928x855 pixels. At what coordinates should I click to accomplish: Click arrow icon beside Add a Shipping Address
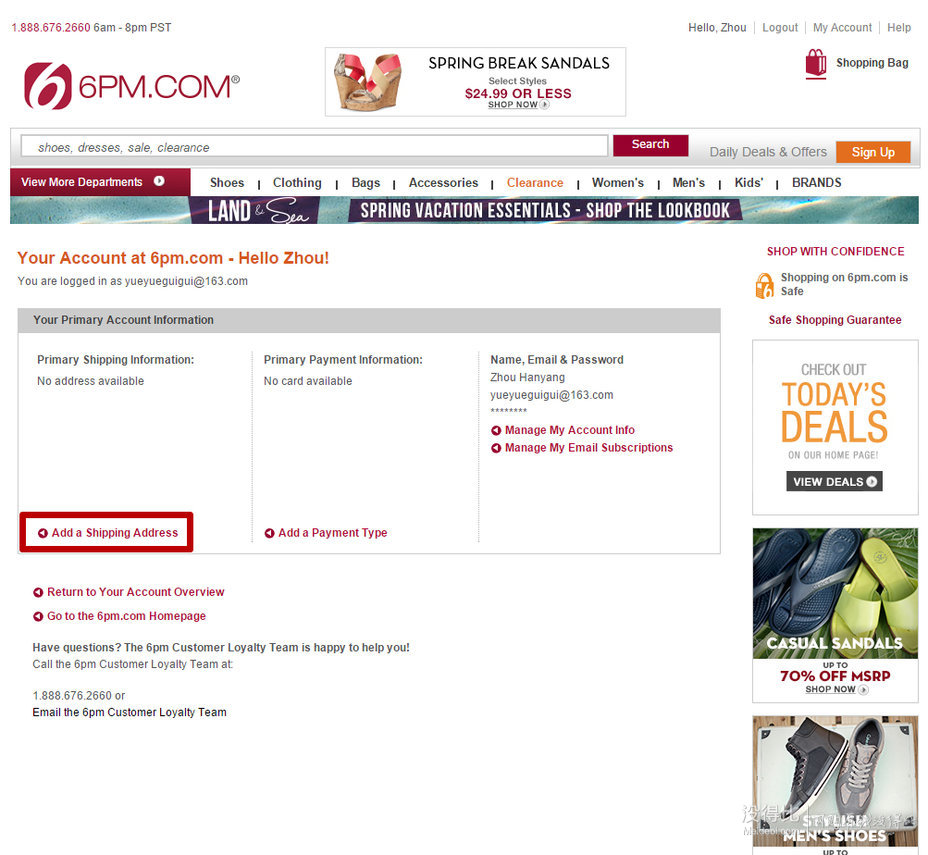click(x=43, y=533)
